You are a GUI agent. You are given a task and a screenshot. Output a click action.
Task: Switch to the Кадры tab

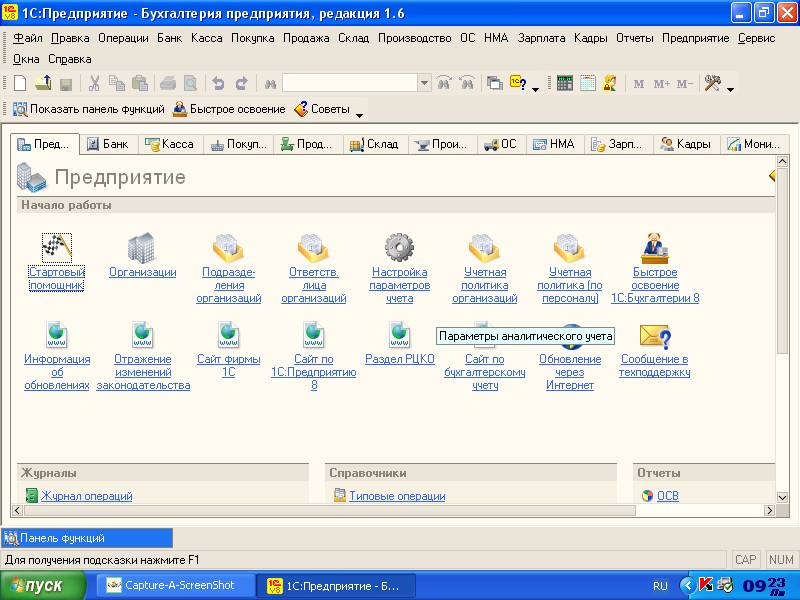686,144
